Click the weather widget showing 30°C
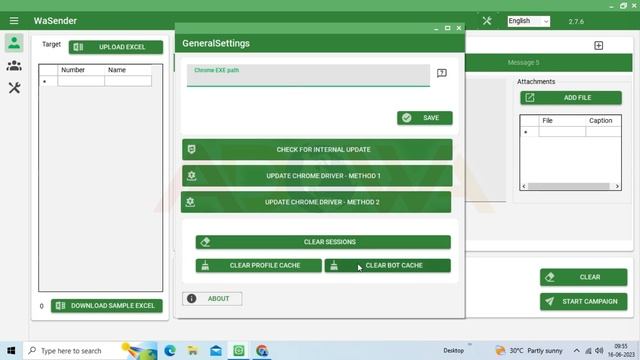Screen dimensions: 640x360 pyautogui.click(x=529, y=351)
